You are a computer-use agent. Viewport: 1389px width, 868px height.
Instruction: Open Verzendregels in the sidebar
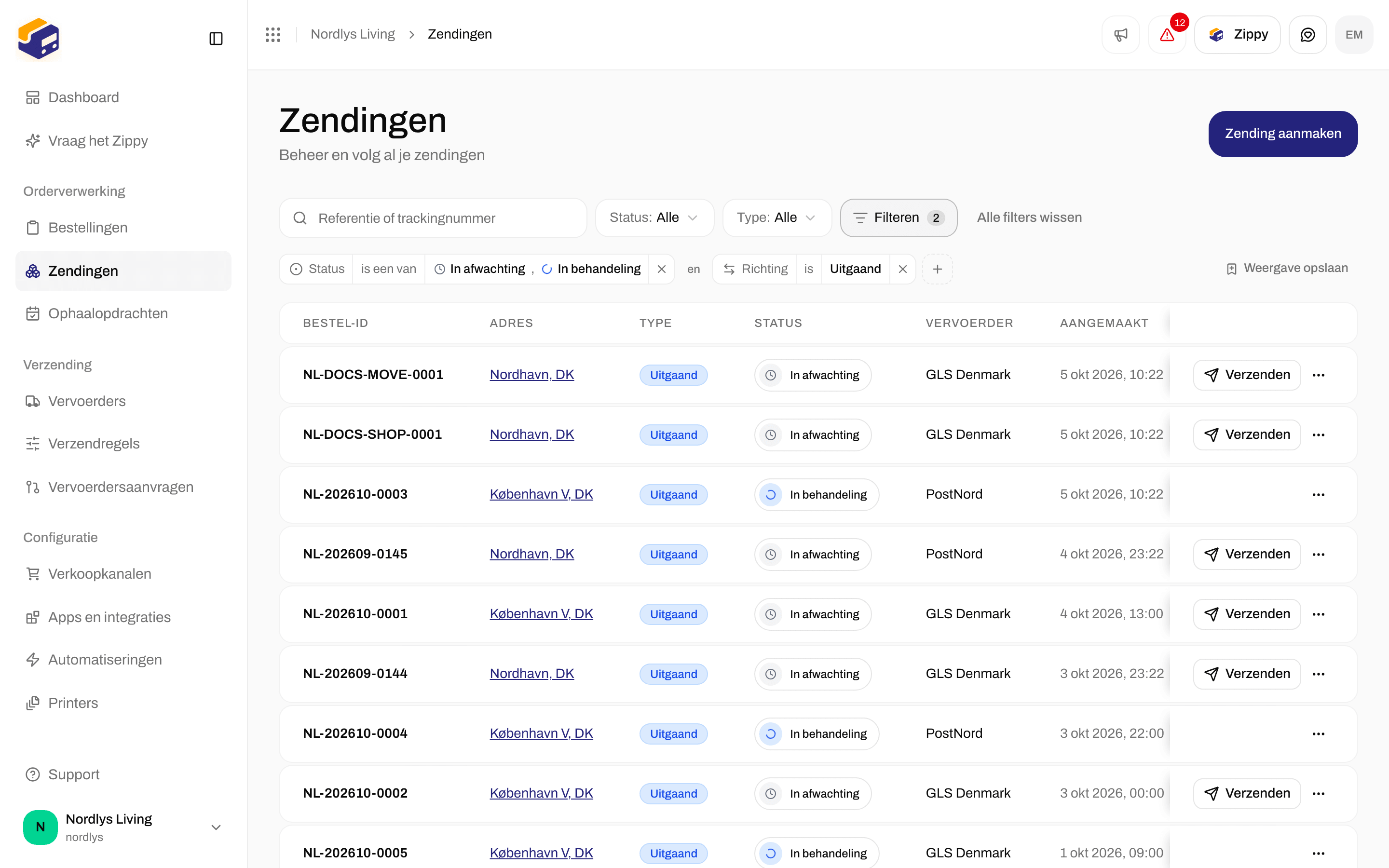click(x=123, y=444)
